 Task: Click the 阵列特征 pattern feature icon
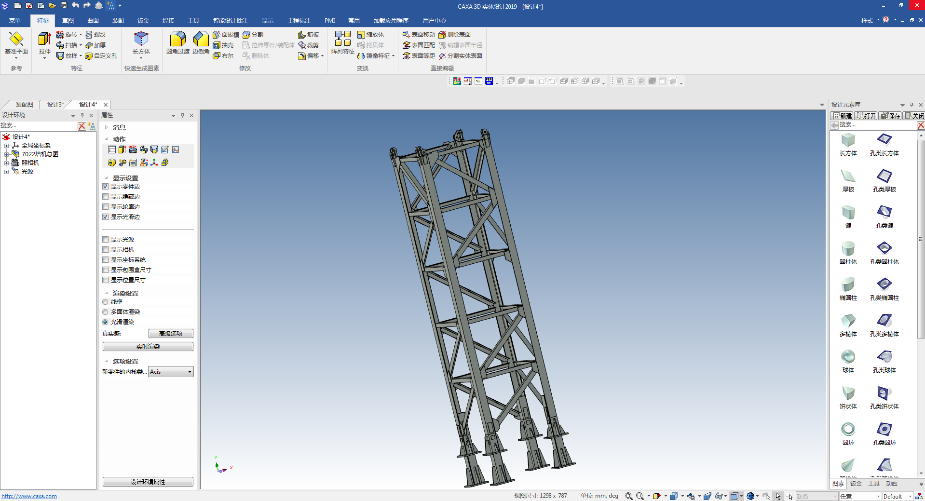(341, 41)
